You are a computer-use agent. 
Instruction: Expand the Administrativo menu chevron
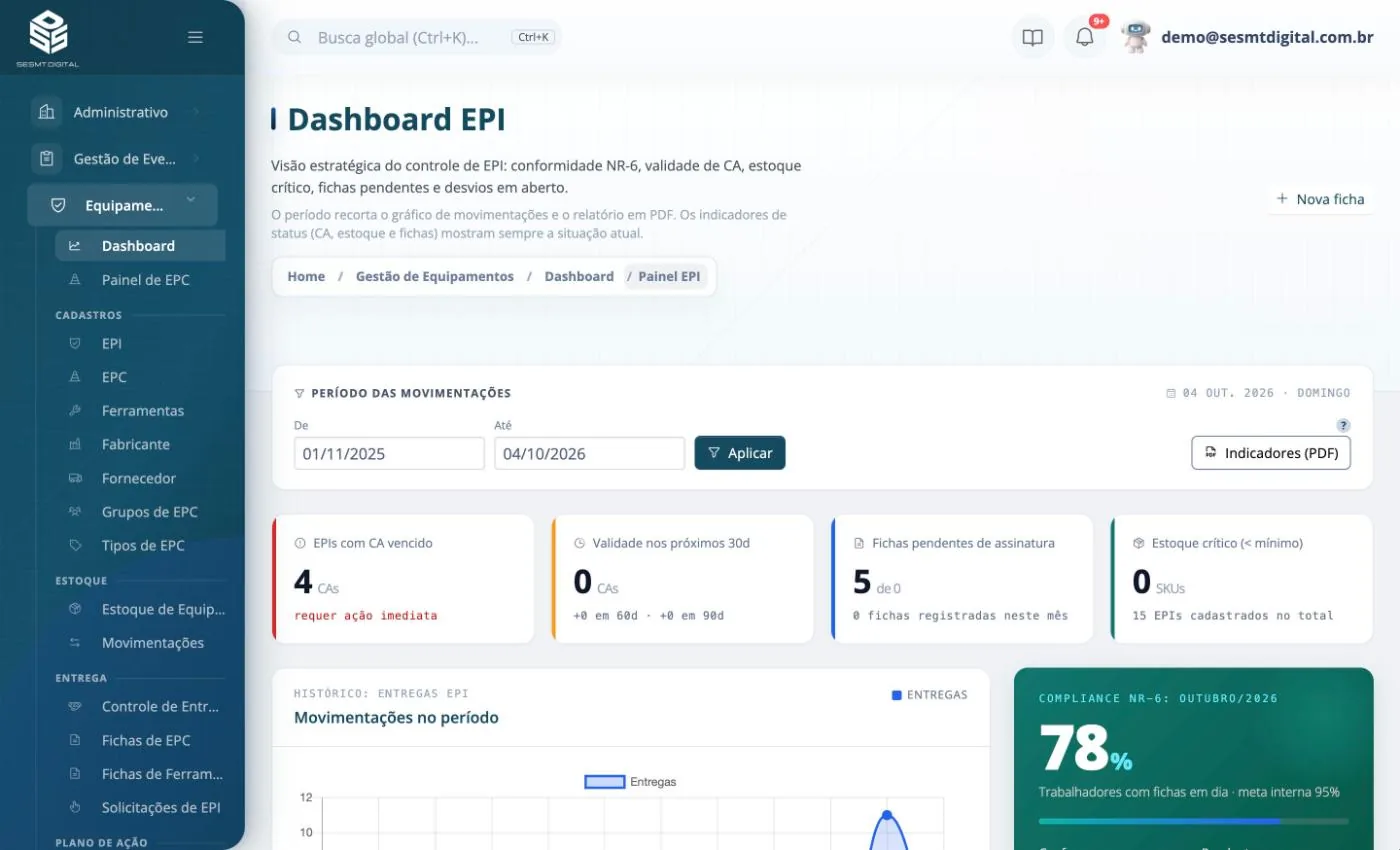pos(196,112)
